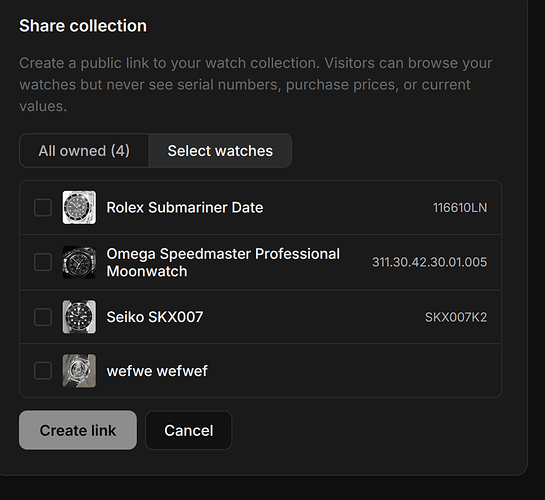Viewport: 545px width, 500px height.
Task: Click the SKX007K2 reference label
Action: point(456,317)
